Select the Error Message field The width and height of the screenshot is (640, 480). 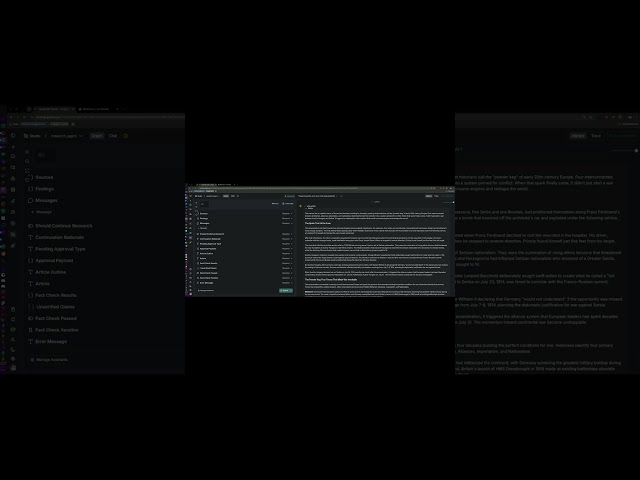(x=244, y=283)
